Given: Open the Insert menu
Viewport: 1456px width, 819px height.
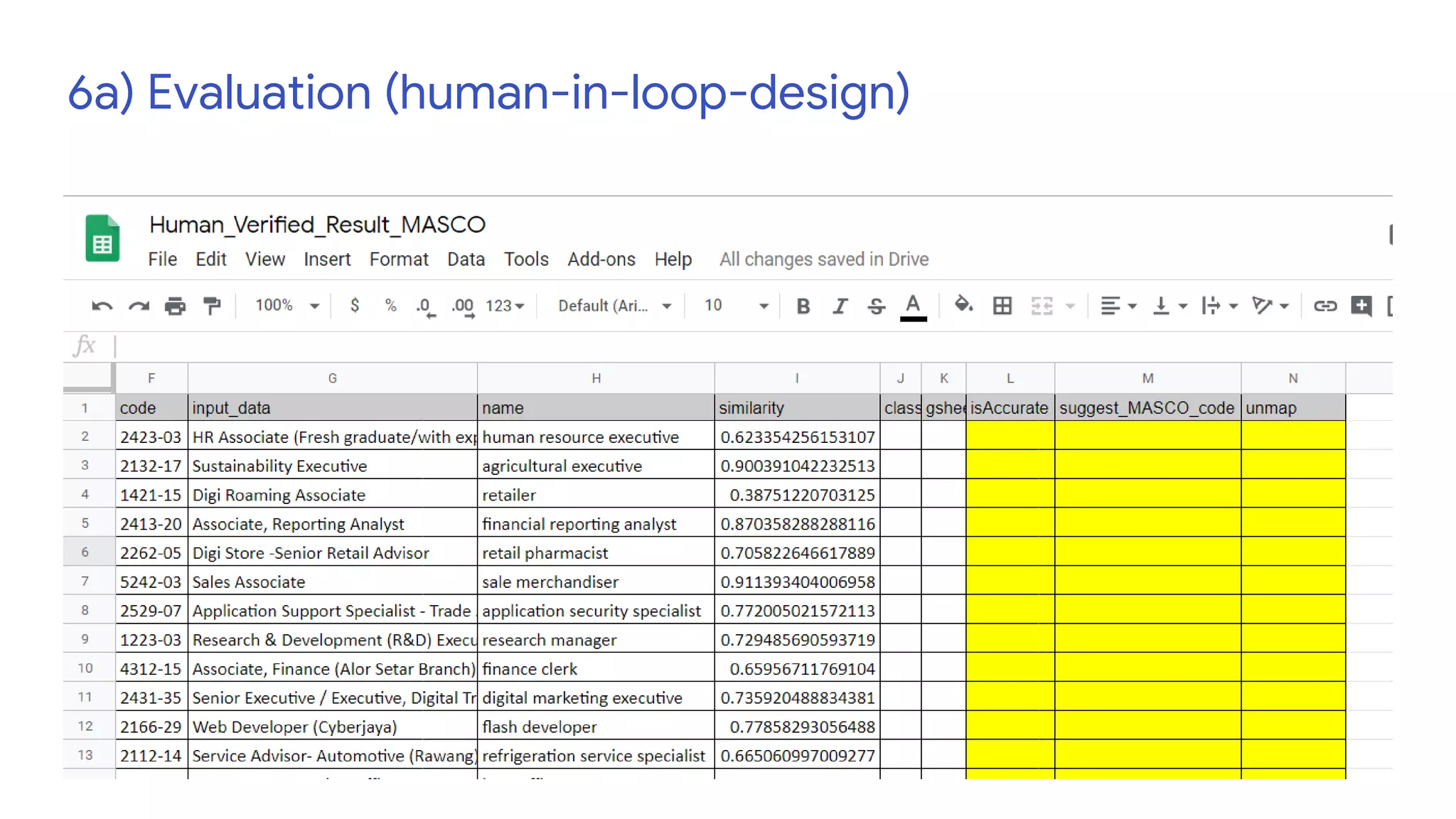Looking at the screenshot, I should pyautogui.click(x=327, y=259).
